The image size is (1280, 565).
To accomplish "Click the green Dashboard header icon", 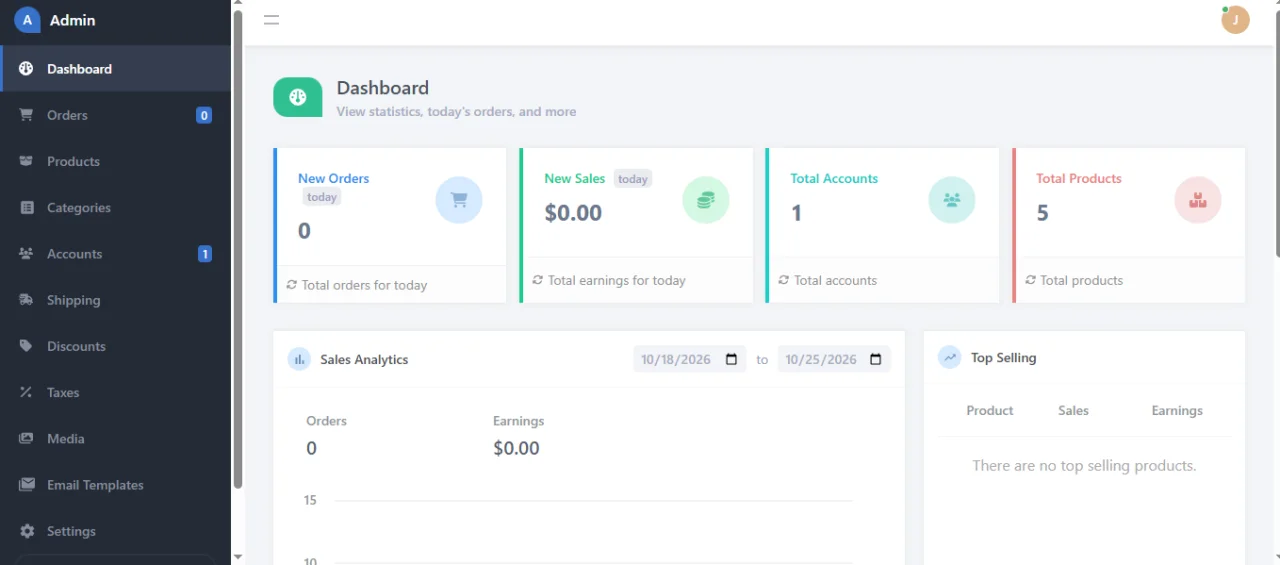I will (x=298, y=97).
